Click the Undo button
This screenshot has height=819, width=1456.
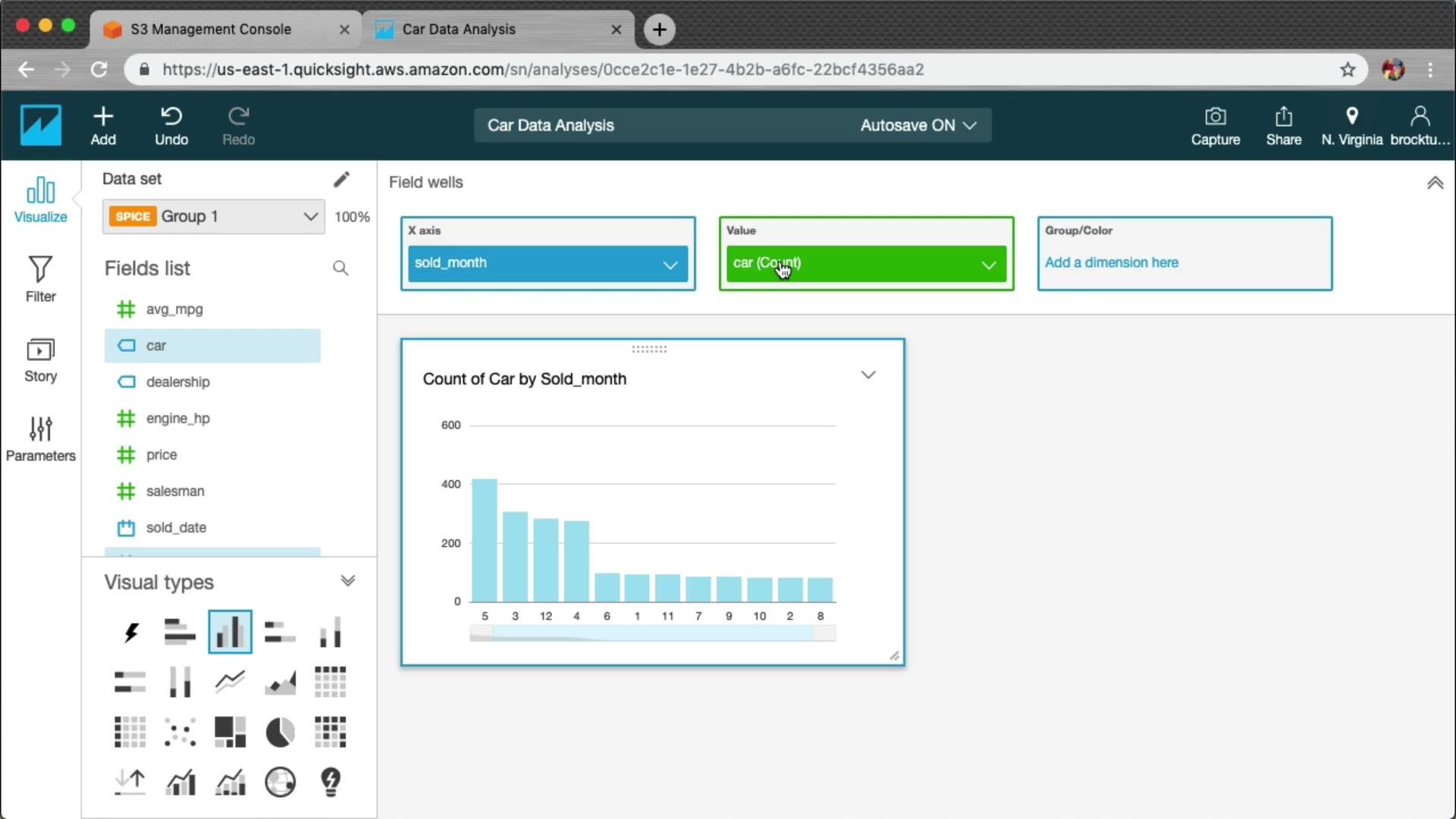point(171,125)
